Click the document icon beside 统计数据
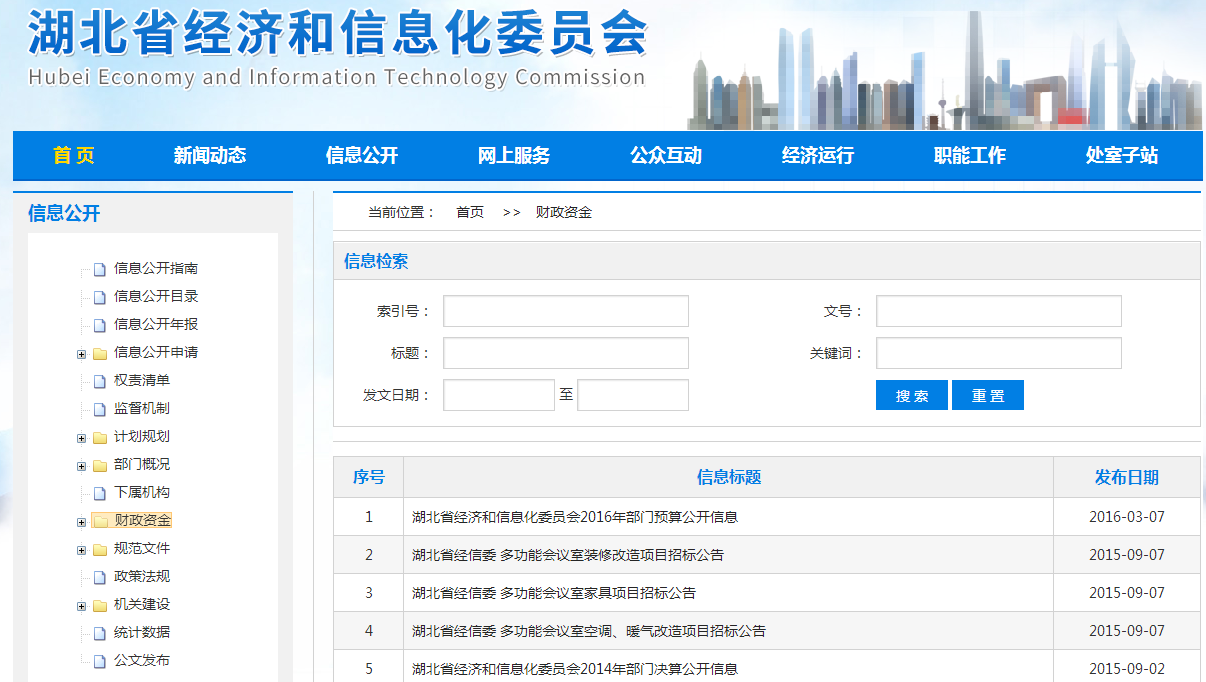1206x682 pixels. (99, 633)
